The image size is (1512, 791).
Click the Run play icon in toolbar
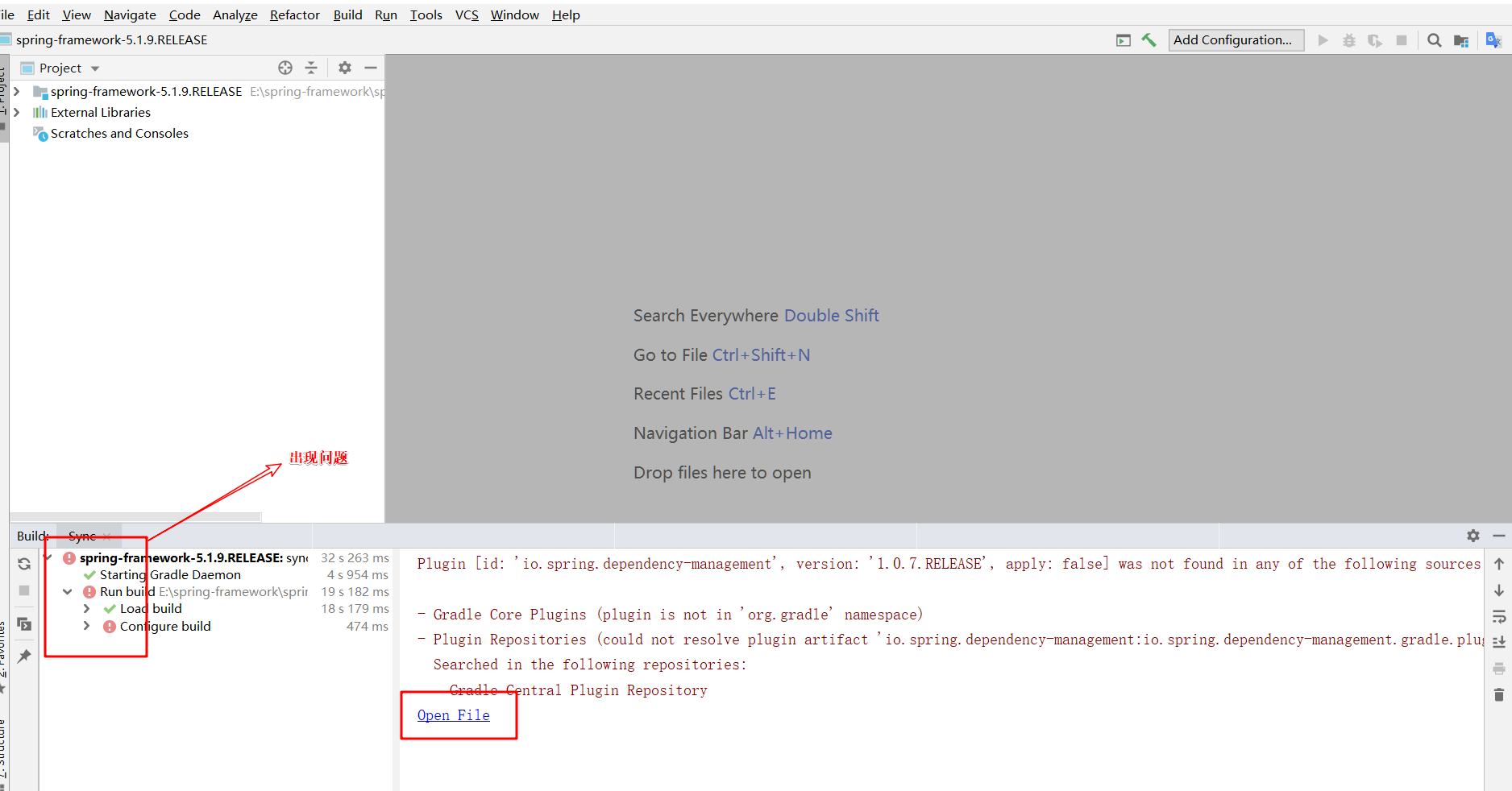[1323, 40]
